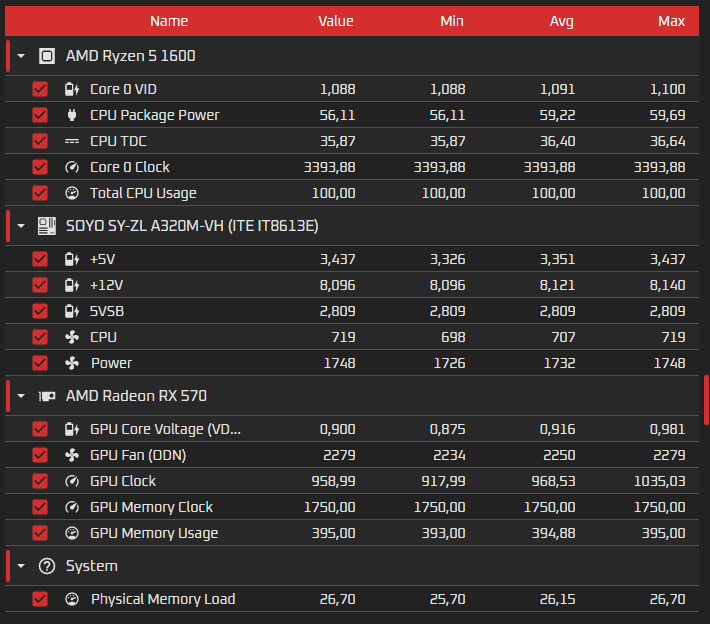This screenshot has height=624, width=710.
Task: Click the Power fan min value 1726
Action: coord(449,363)
